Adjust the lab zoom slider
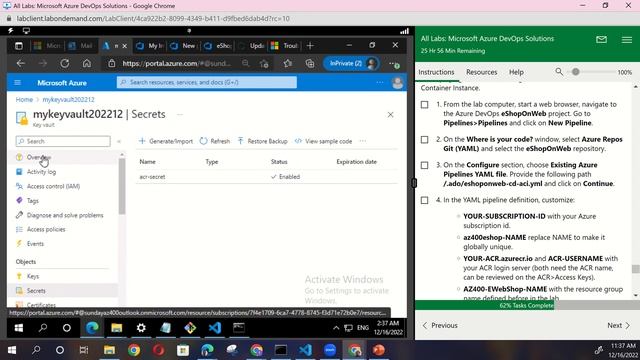Image resolution: width=640 pixels, height=360 pixels. tap(576, 72)
